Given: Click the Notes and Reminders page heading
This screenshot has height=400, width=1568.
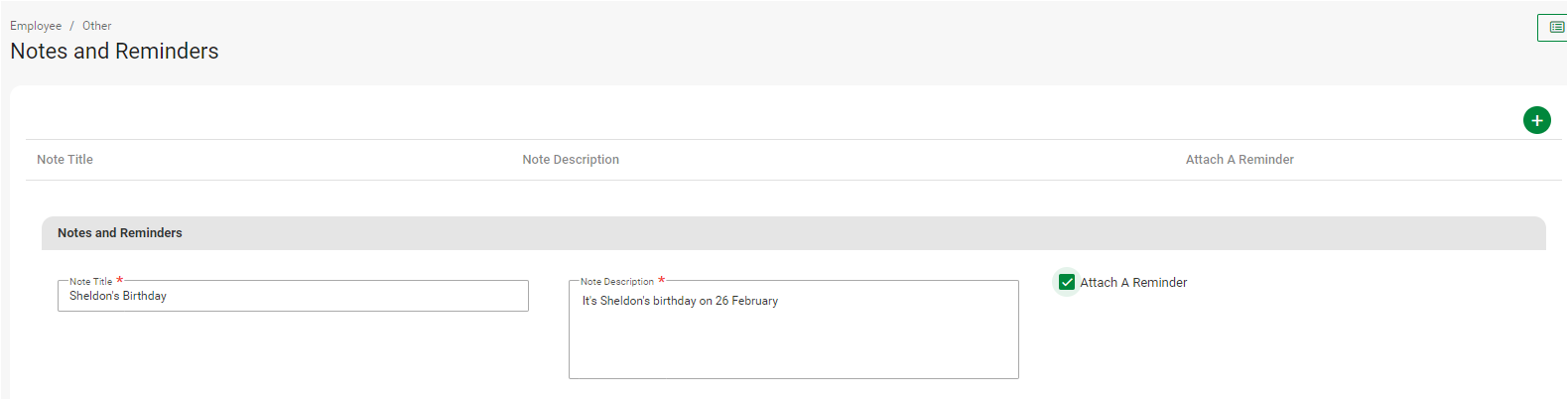Looking at the screenshot, I should coord(114,52).
